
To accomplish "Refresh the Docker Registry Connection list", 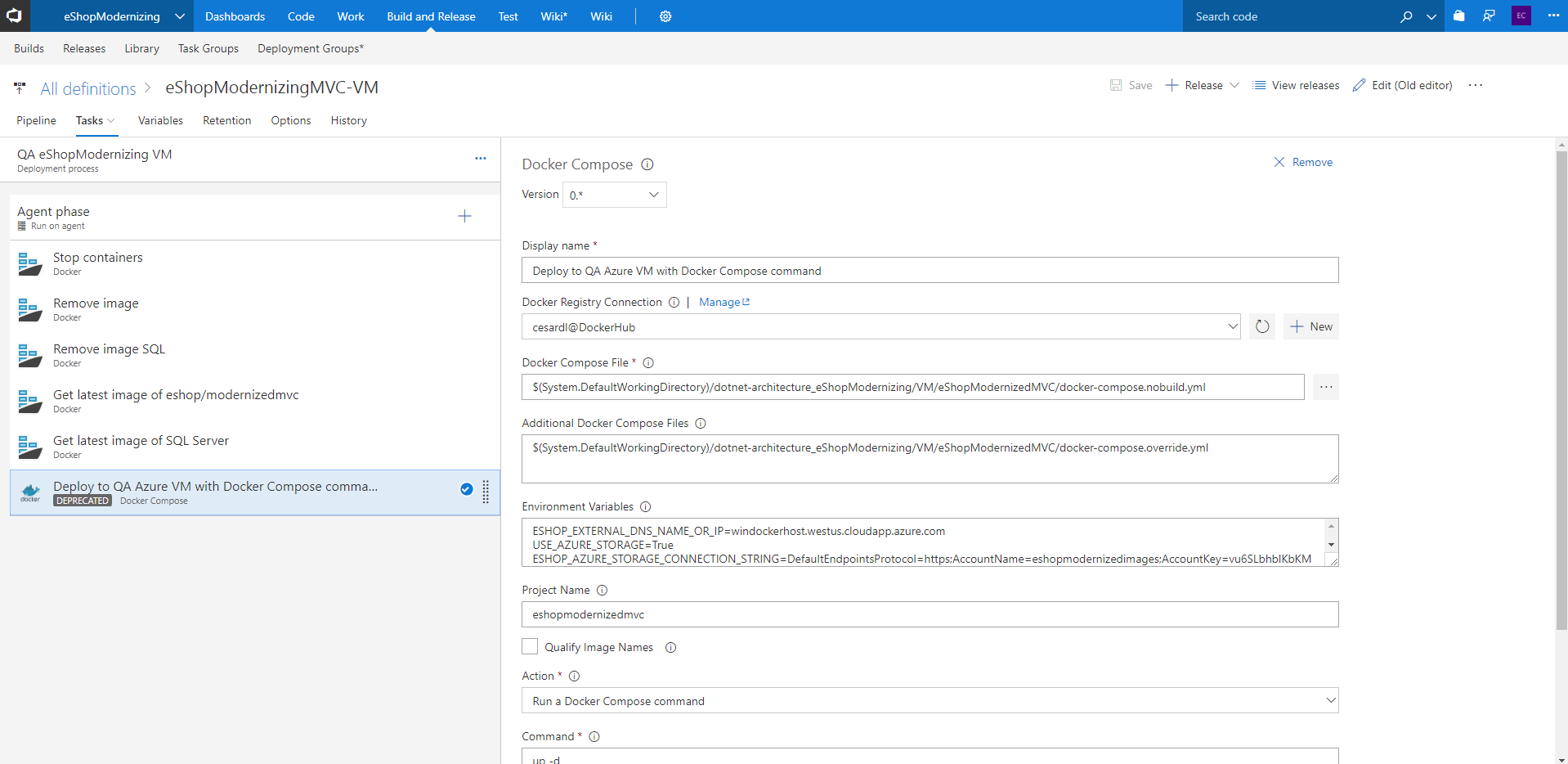I will [x=1262, y=326].
